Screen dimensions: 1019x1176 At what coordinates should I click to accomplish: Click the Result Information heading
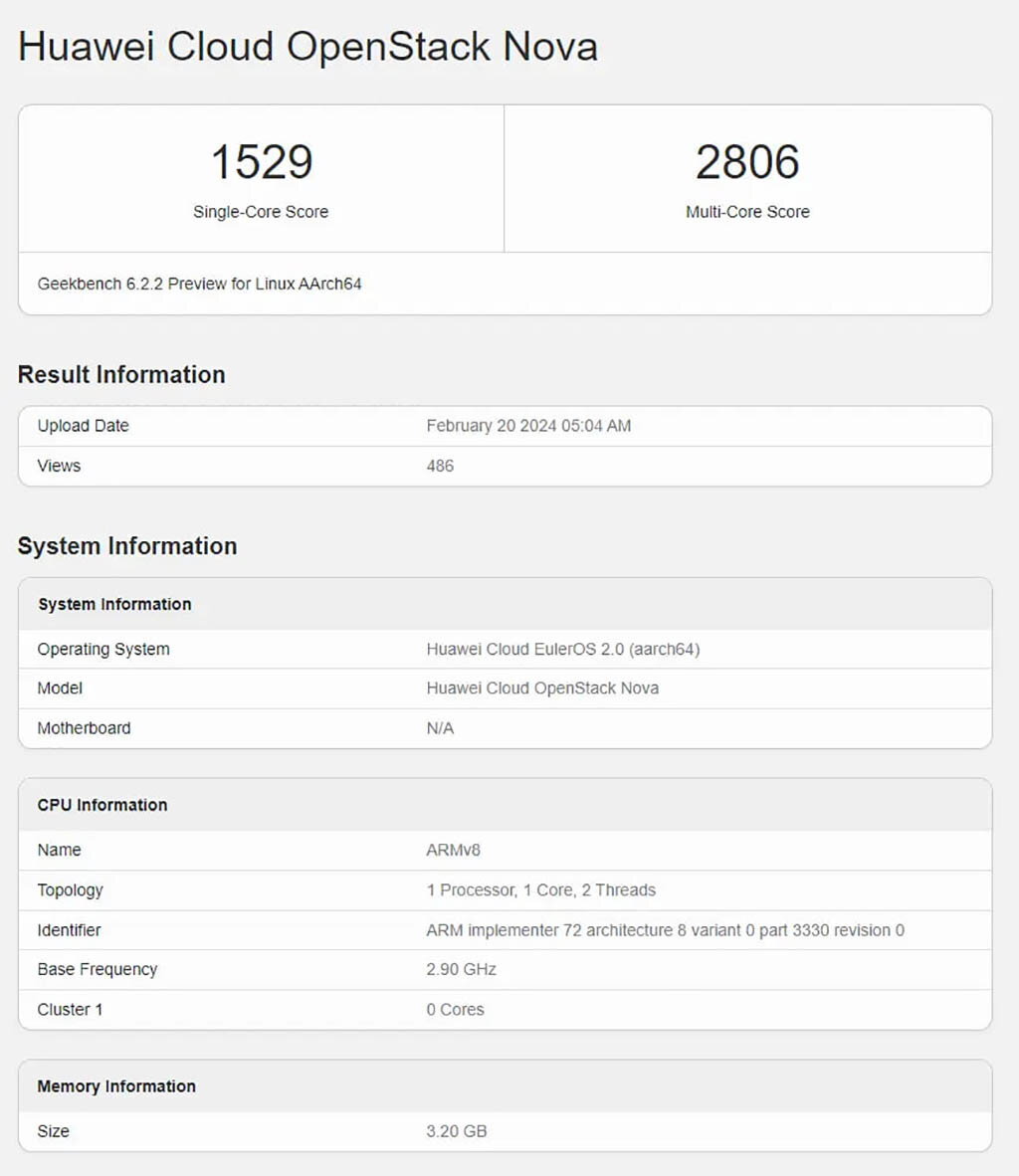(122, 374)
